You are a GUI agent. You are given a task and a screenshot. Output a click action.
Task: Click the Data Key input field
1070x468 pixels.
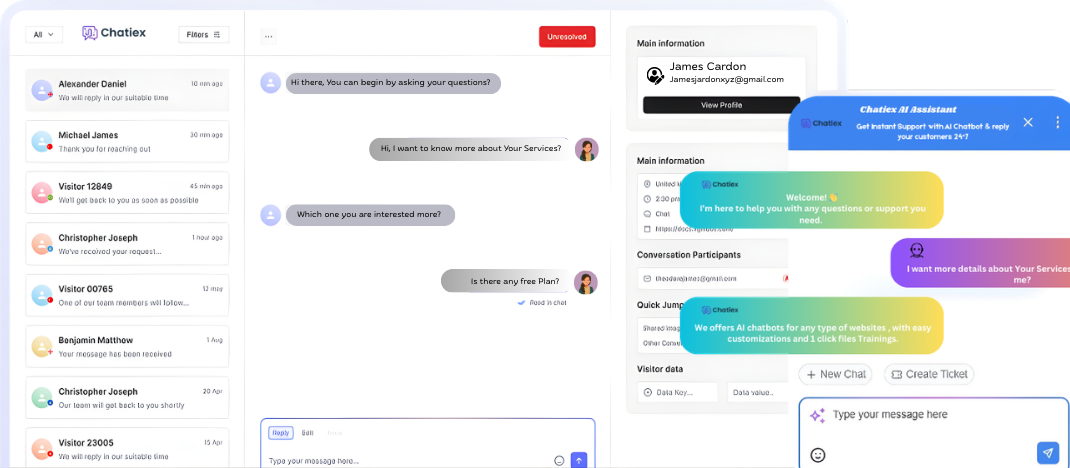pyautogui.click(x=679, y=393)
